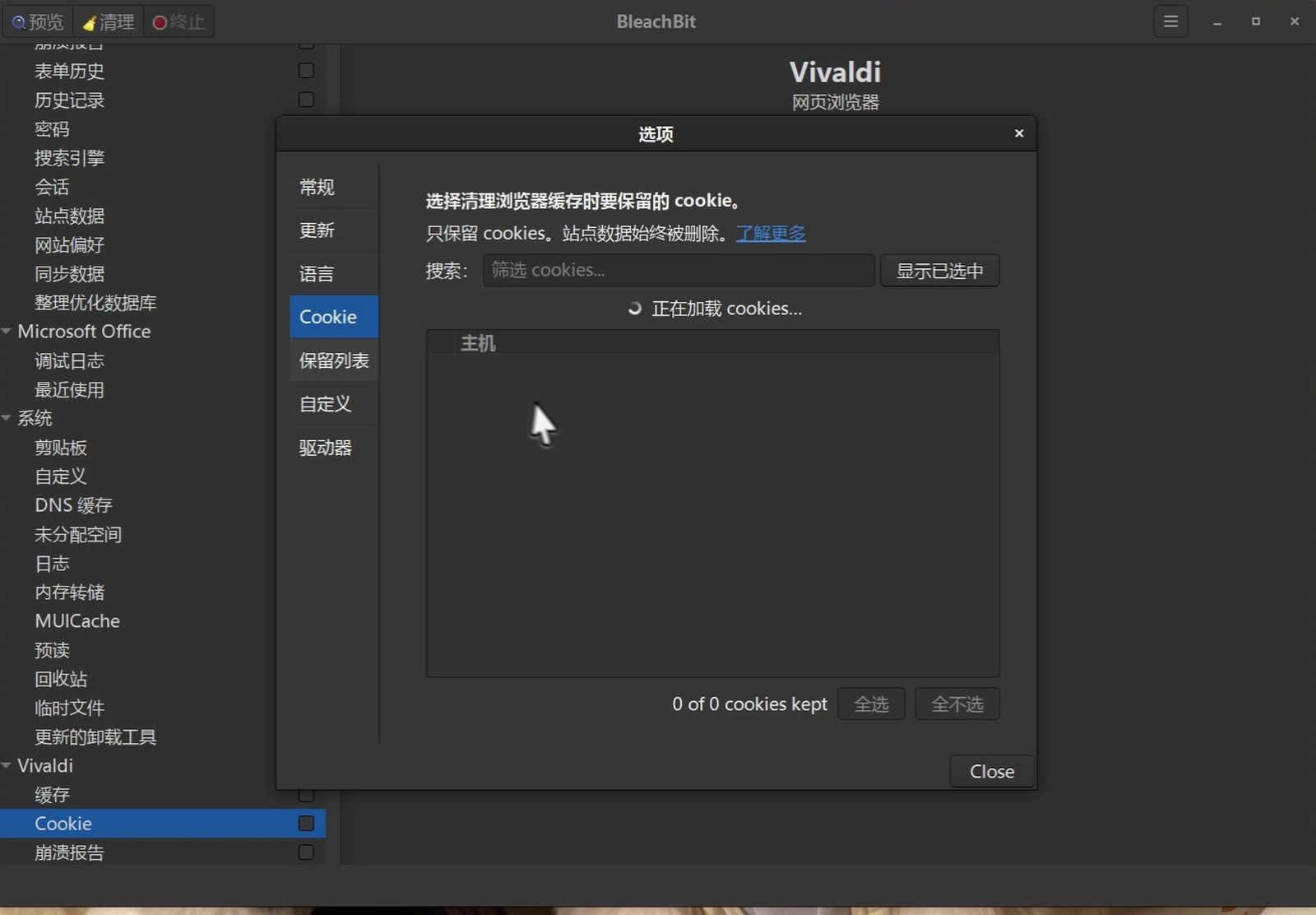Select 整理优化数据库 in the tree
Image resolution: width=1316 pixels, height=915 pixels.
(x=95, y=302)
